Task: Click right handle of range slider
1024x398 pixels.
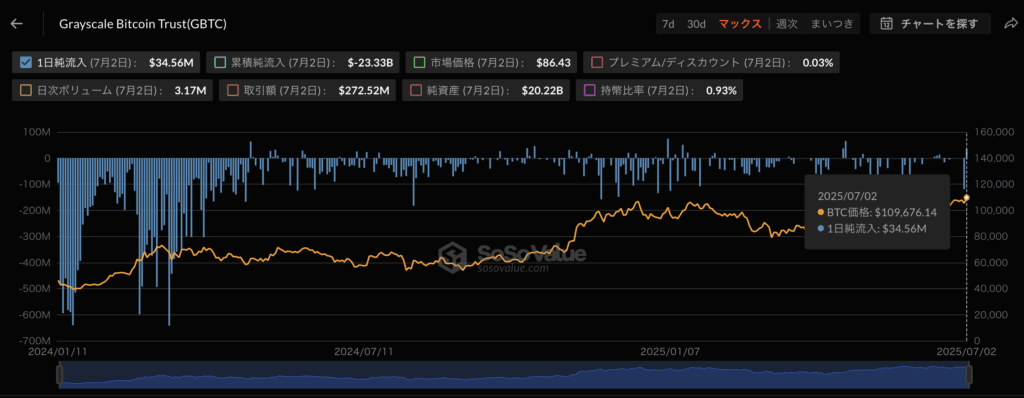Action: pos(969,375)
